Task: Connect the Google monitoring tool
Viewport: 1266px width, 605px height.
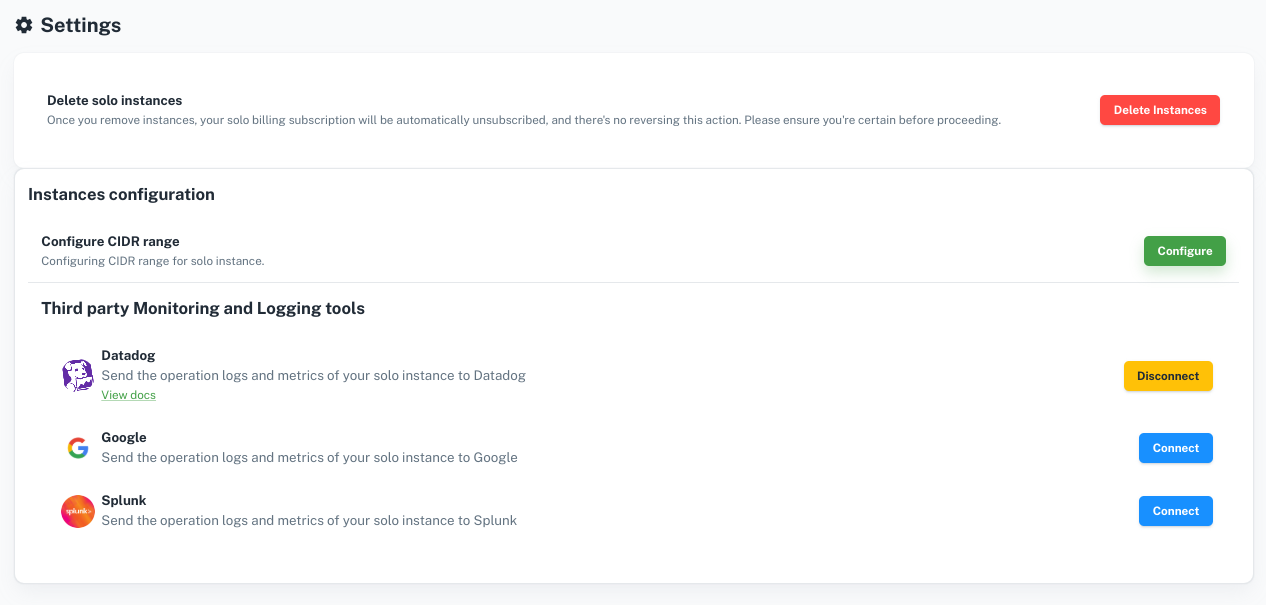Action: point(1175,448)
